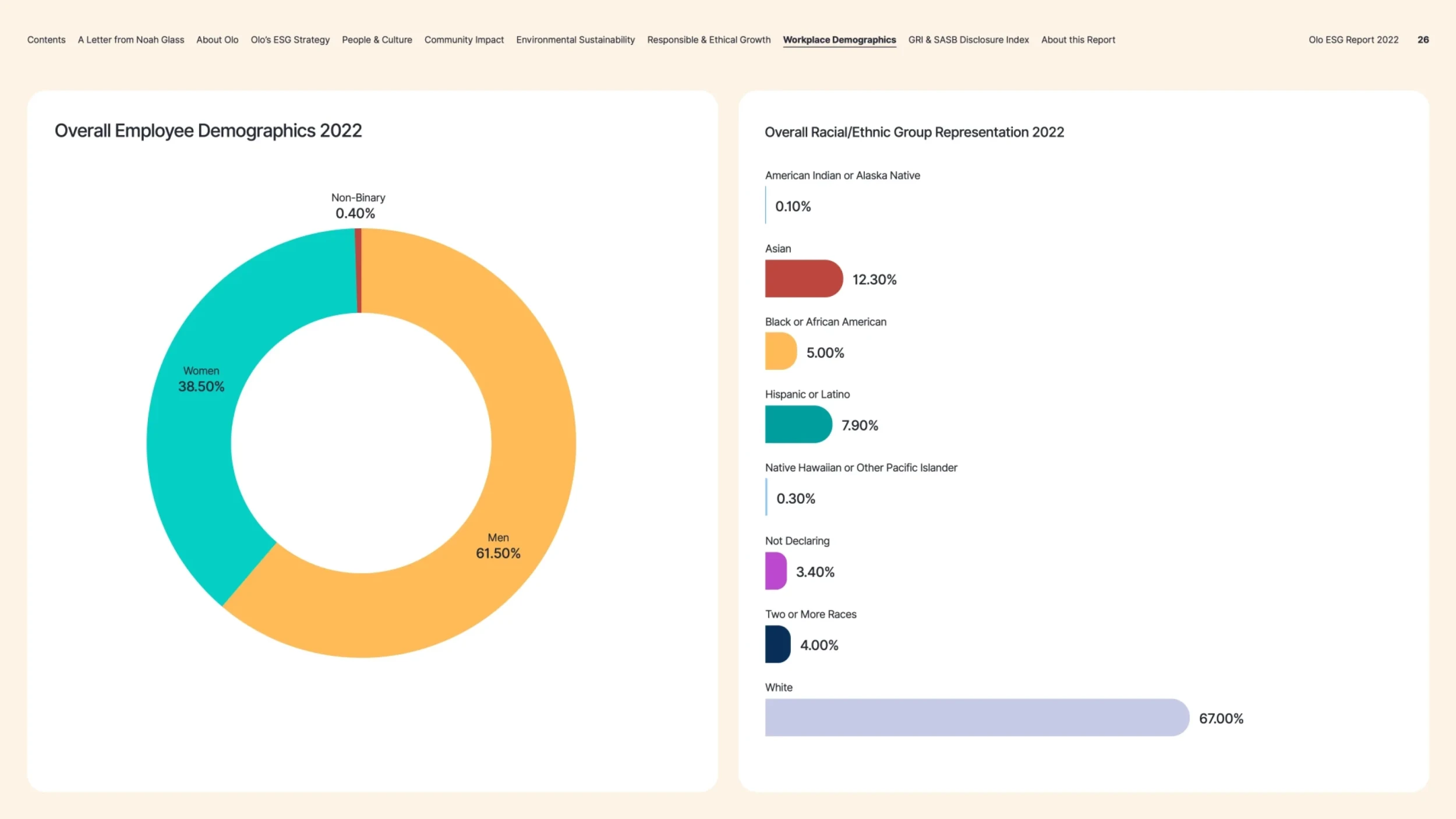The width and height of the screenshot is (1456, 819).
Task: Go to About this Report
Action: tap(1078, 40)
